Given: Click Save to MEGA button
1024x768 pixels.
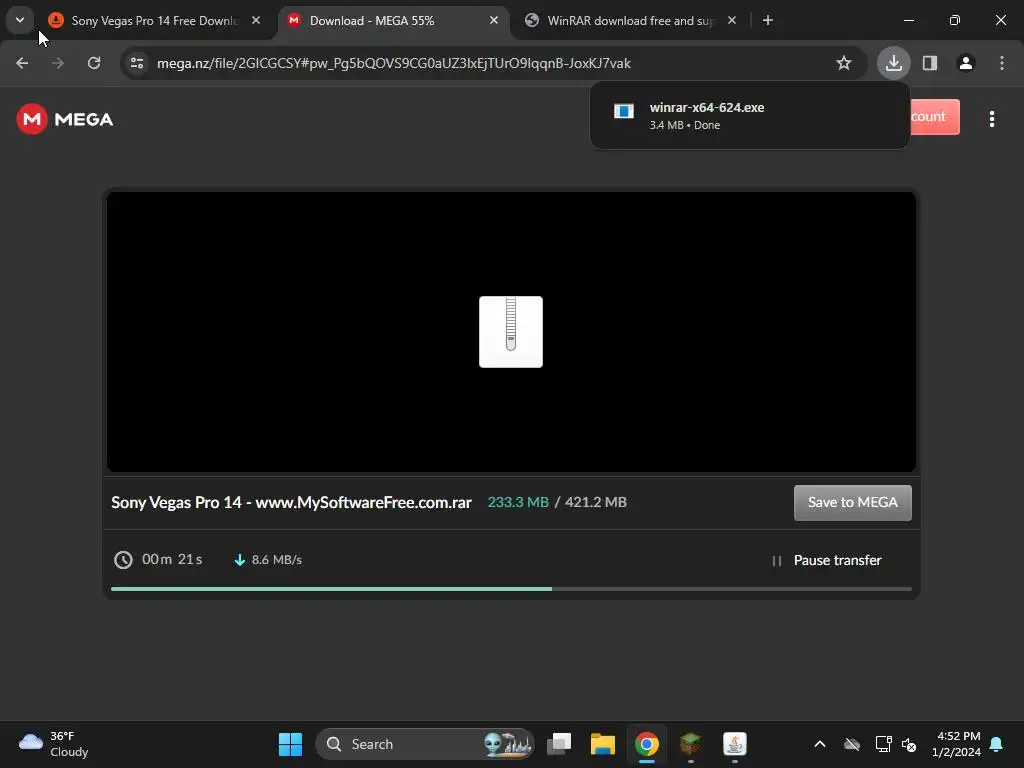Looking at the screenshot, I should pos(852,502).
